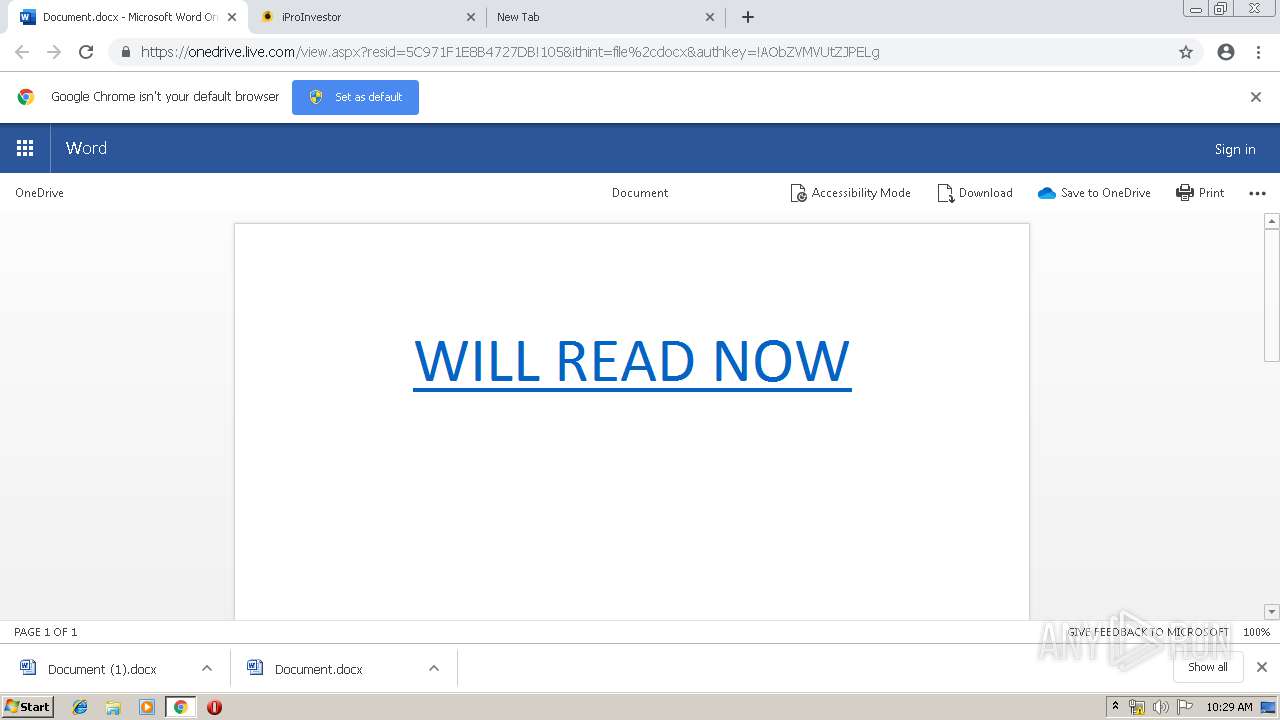Click the address bar URL

pyautogui.click(x=510, y=52)
